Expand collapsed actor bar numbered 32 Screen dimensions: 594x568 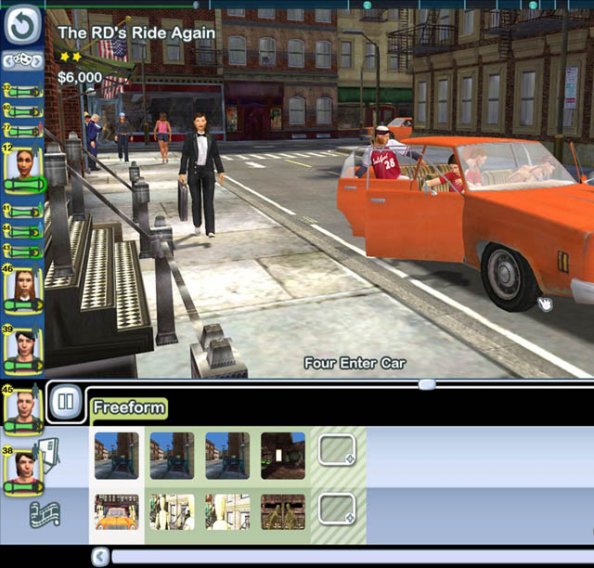point(23,91)
